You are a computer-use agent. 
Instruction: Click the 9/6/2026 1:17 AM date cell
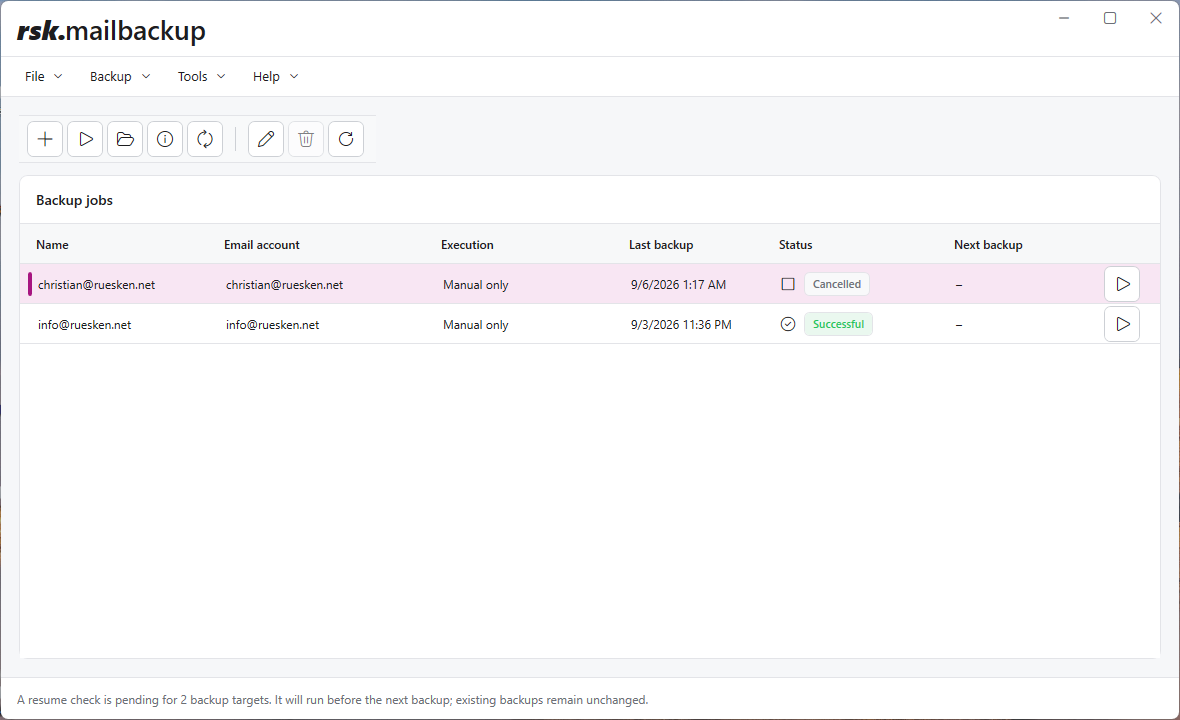pos(678,285)
